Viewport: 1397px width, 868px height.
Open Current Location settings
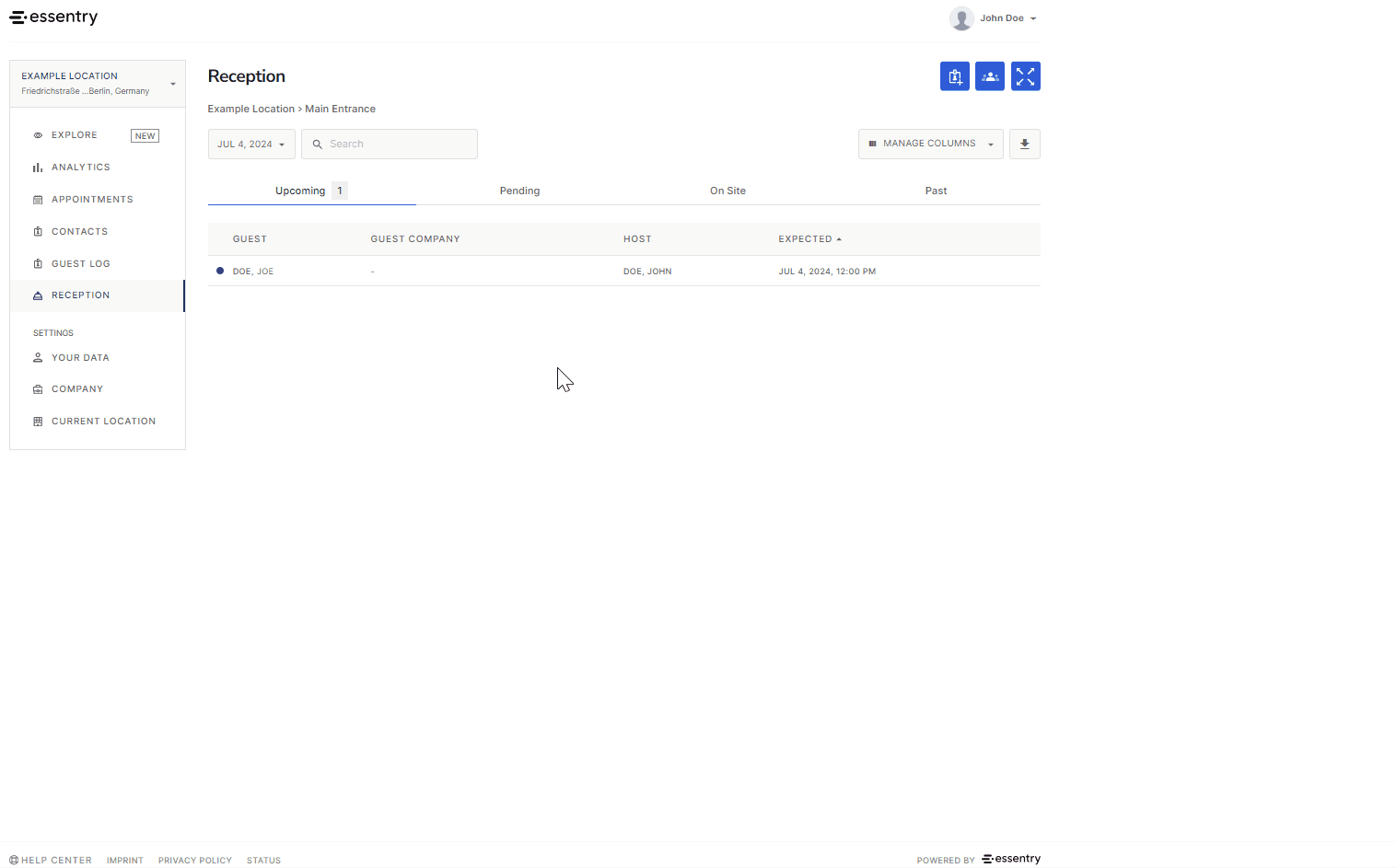click(103, 422)
